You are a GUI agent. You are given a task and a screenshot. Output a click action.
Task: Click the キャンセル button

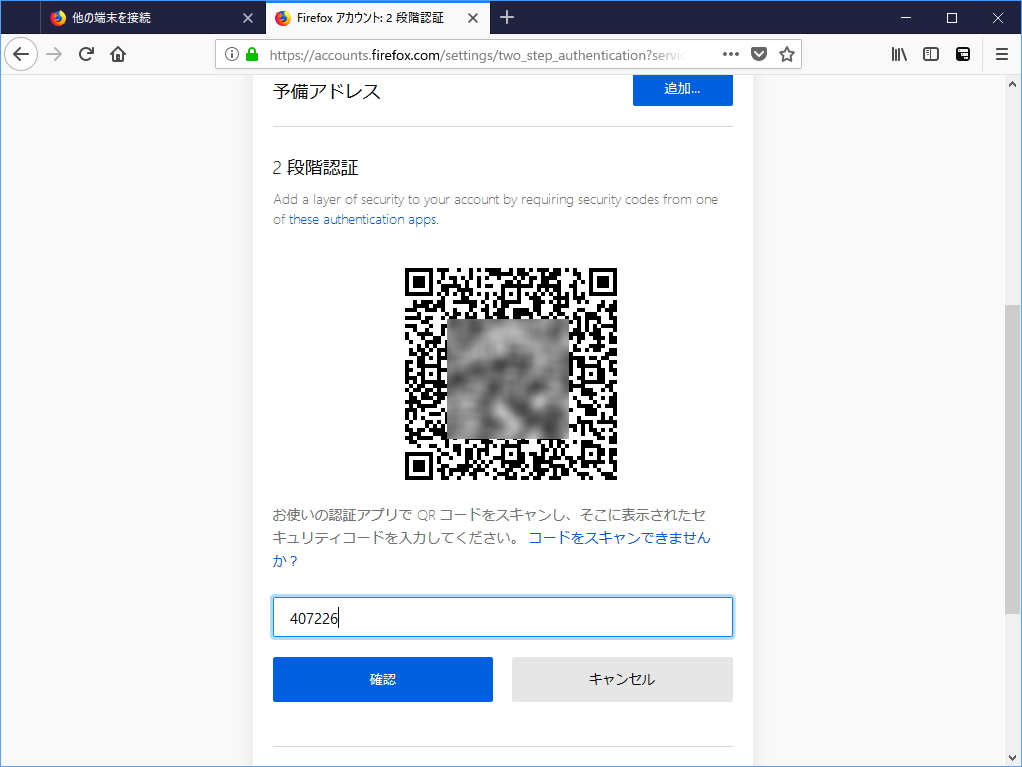tap(621, 679)
